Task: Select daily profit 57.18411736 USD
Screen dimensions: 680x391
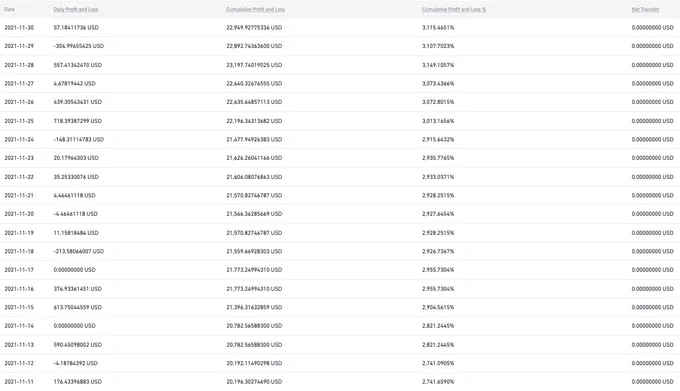Action: 76,27
